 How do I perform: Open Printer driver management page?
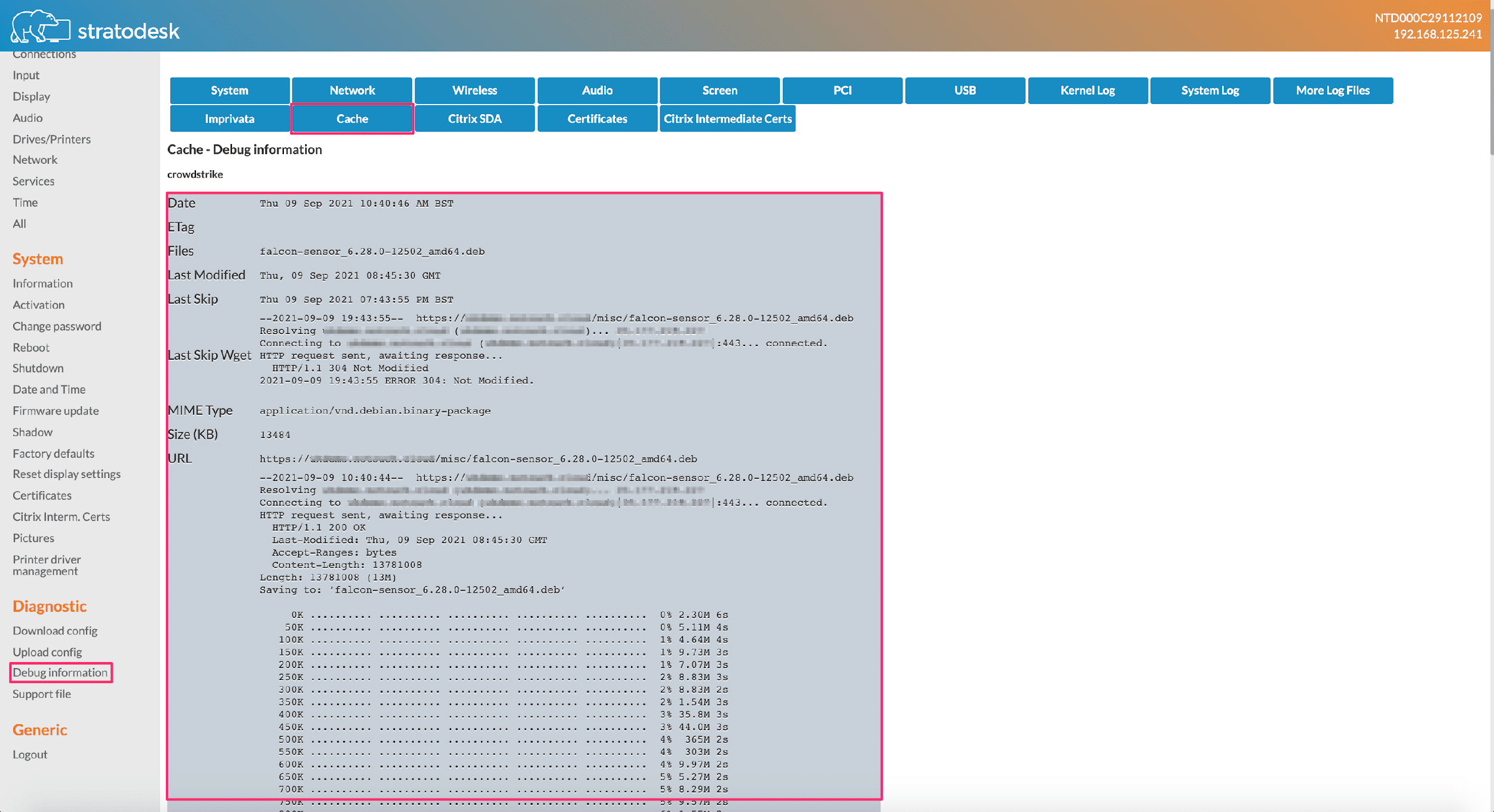tap(47, 565)
